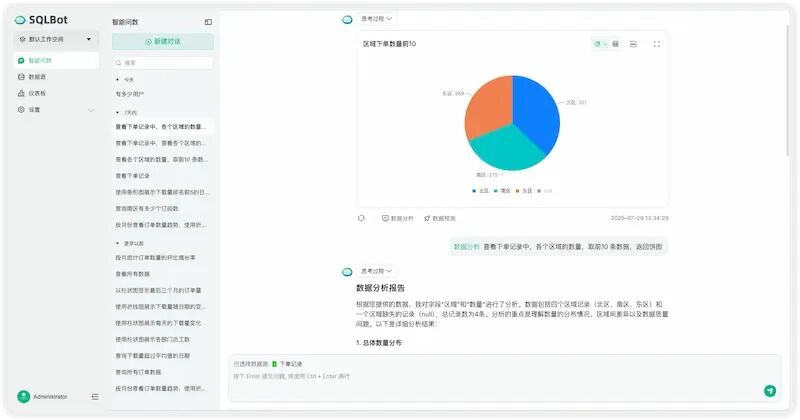Open conversation 以柱状图显示最近三个月的订单量

(163, 290)
